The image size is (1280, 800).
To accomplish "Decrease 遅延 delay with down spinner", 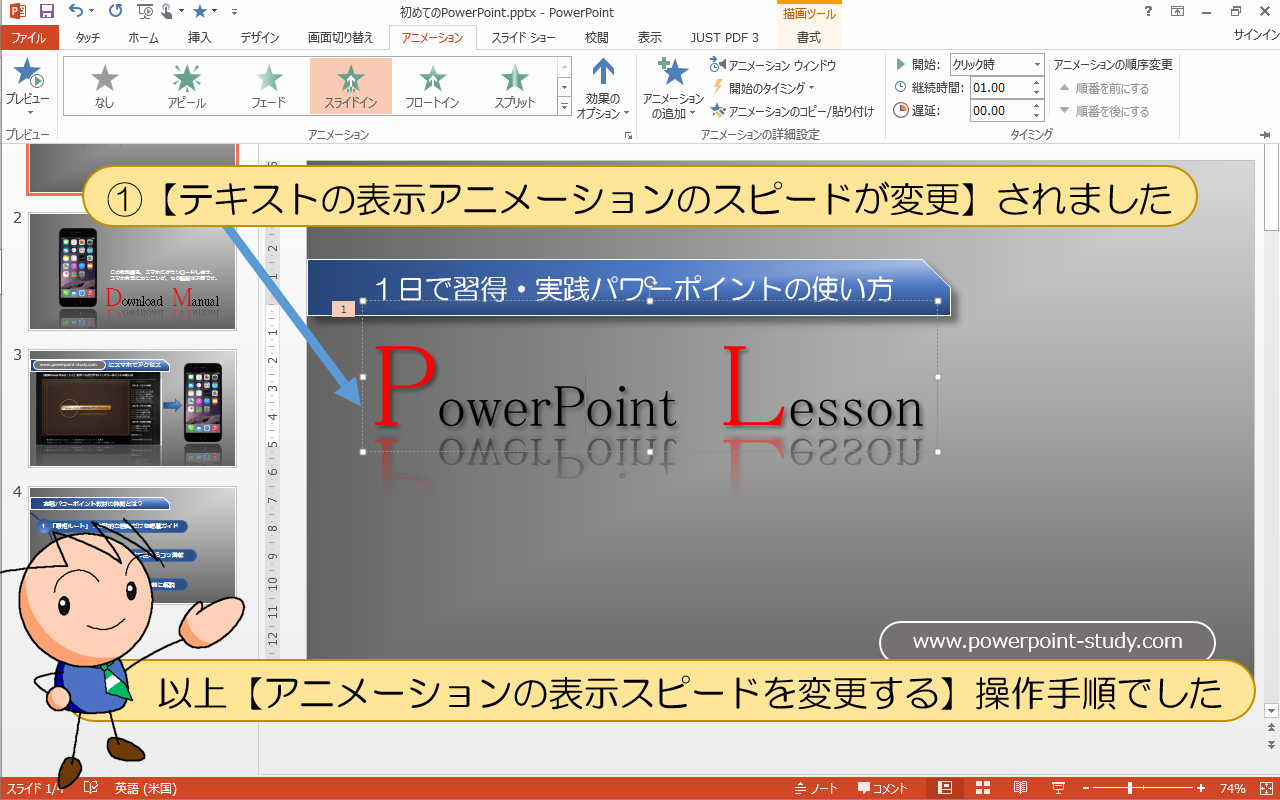I will pyautogui.click(x=1036, y=116).
